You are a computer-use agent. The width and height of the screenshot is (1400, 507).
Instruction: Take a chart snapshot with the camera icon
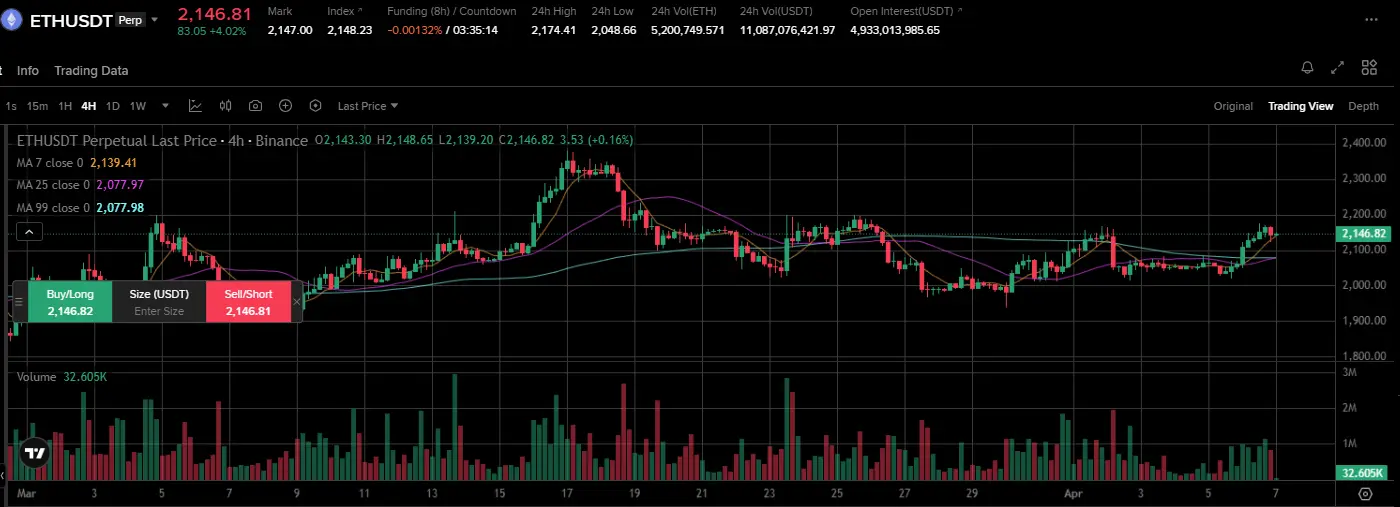(x=255, y=106)
